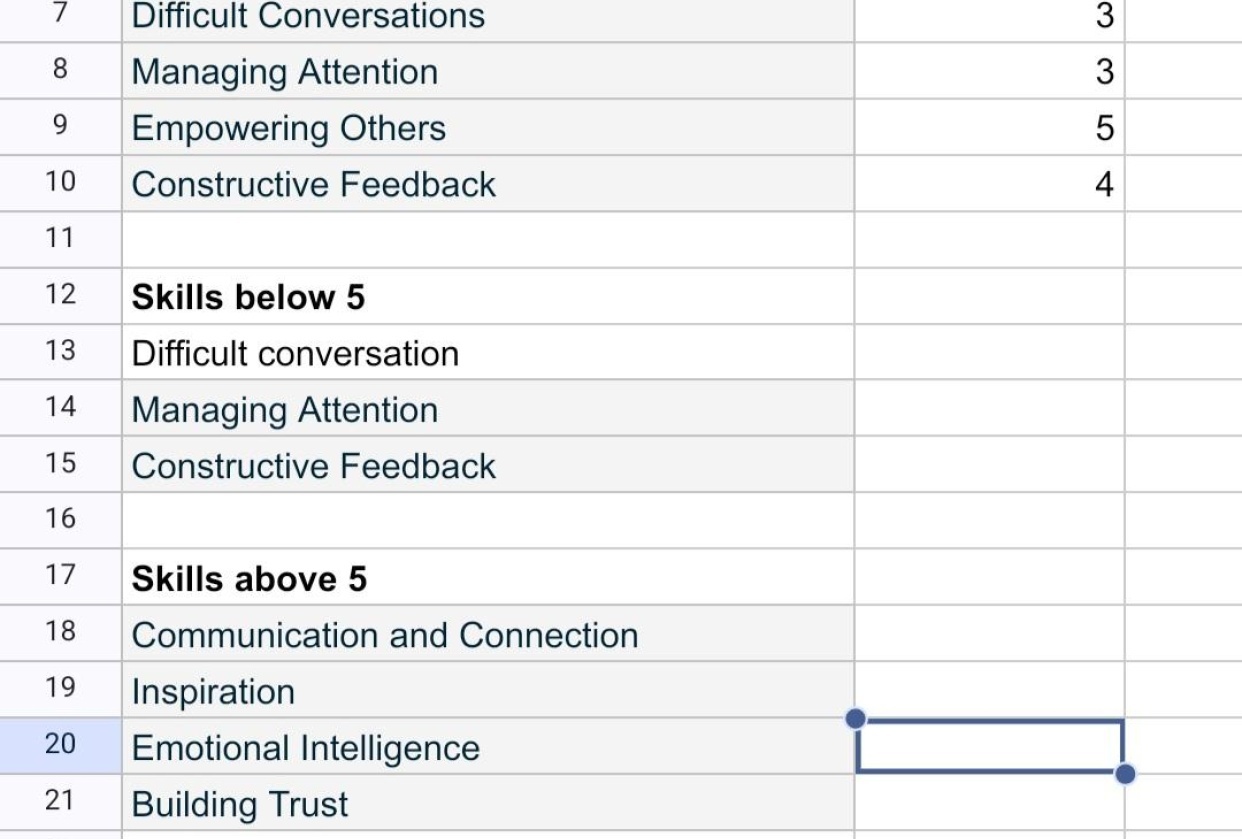Click the Skills above 5 heading cell
The image size is (1242, 839).
coord(488,577)
